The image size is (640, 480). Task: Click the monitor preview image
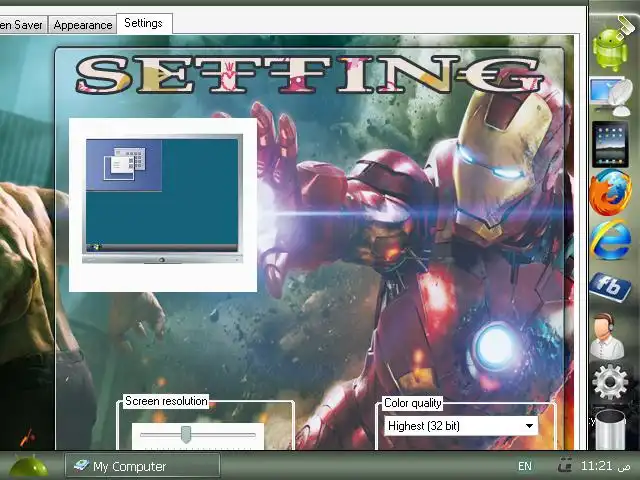click(x=162, y=200)
